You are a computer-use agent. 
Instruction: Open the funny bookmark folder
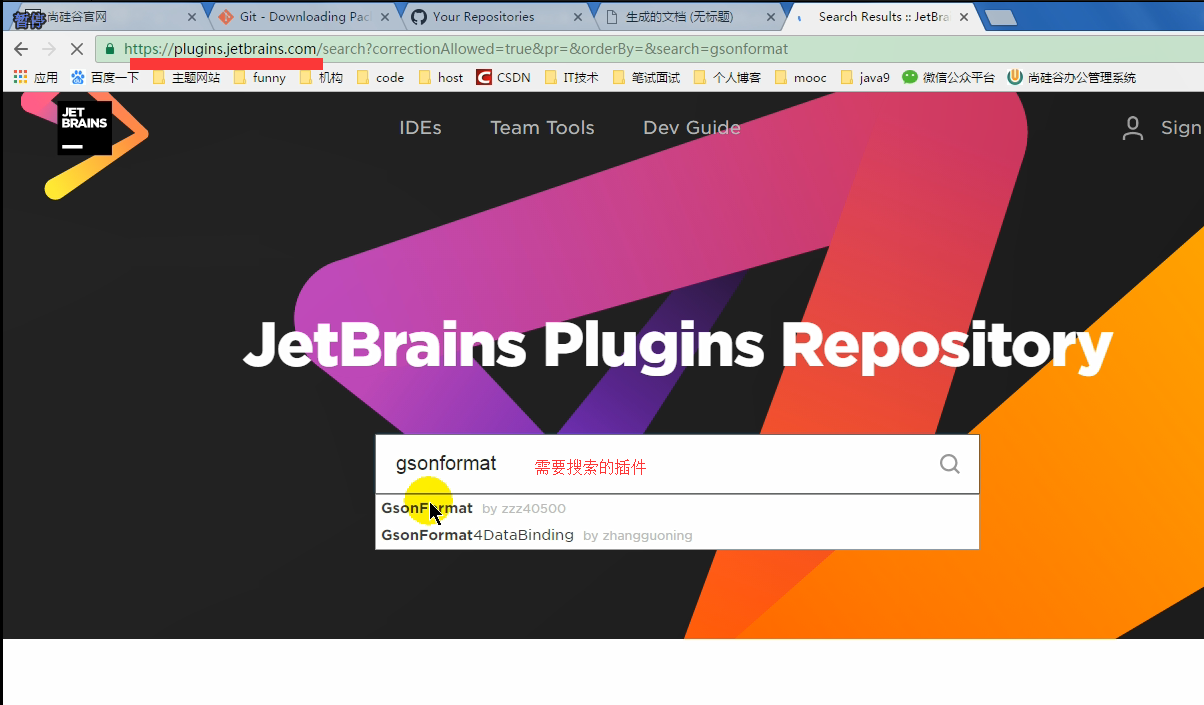pyautogui.click(x=260, y=77)
